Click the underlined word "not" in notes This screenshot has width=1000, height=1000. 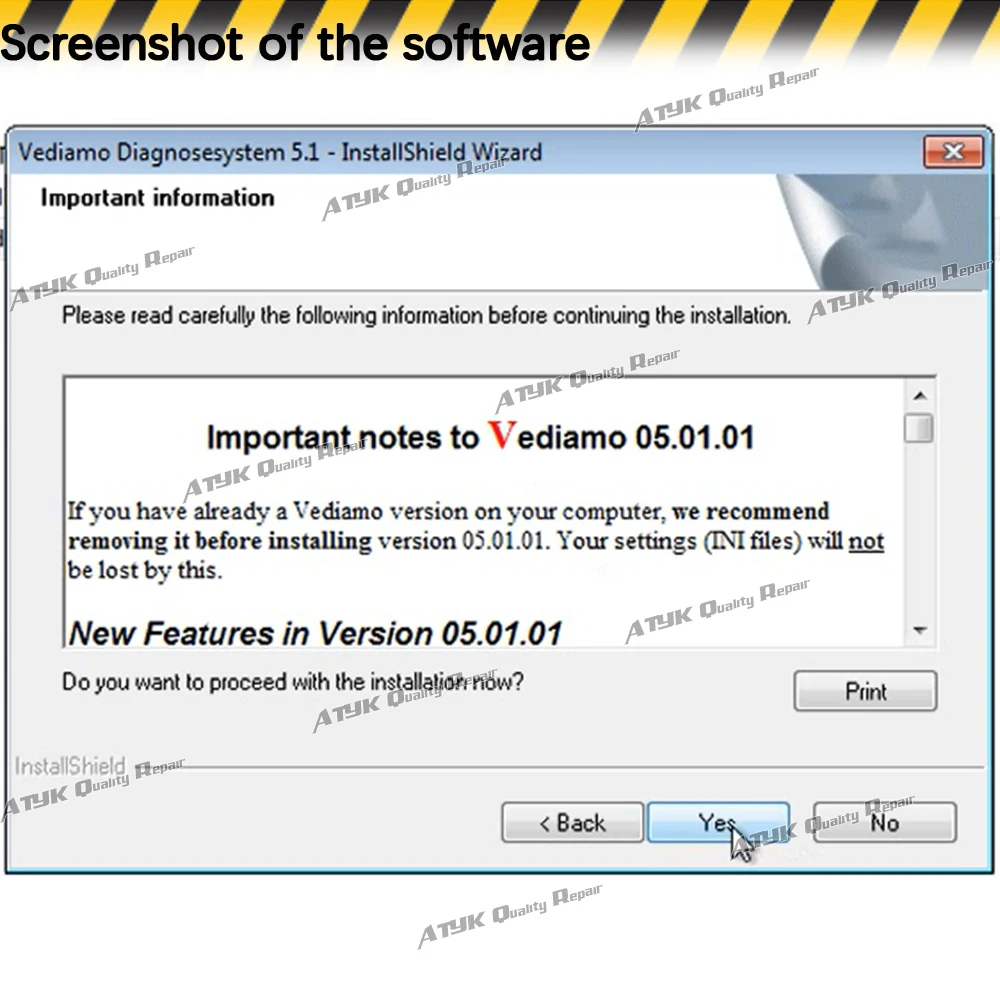tap(866, 541)
